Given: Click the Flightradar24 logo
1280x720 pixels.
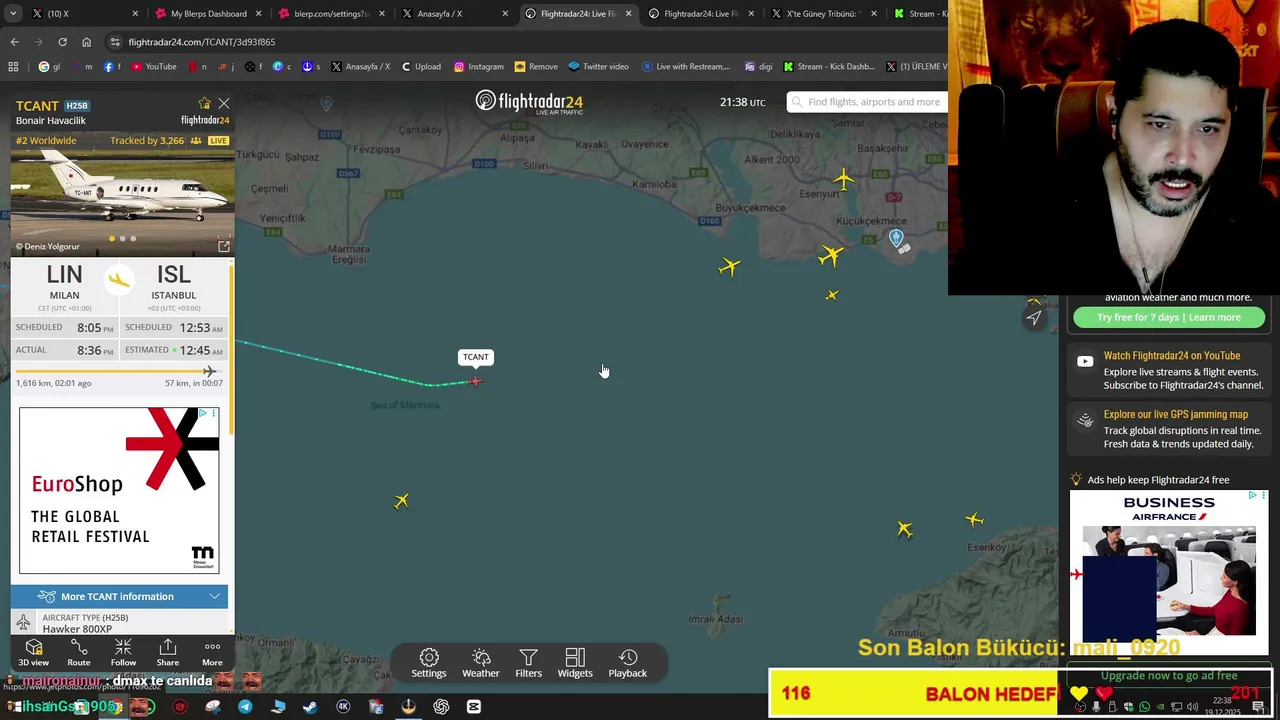Looking at the screenshot, I should 529,102.
